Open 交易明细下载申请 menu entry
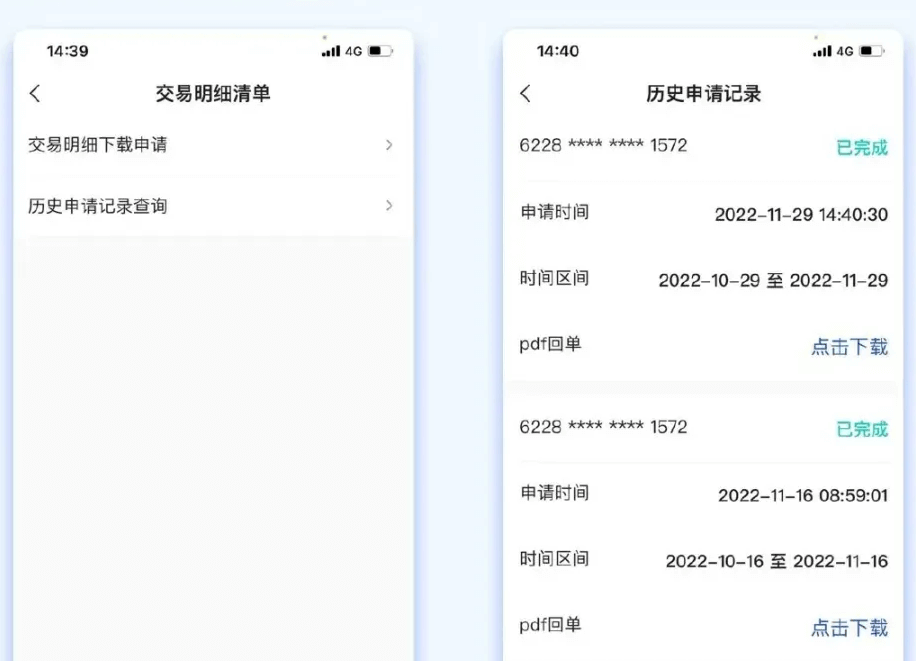The height and width of the screenshot is (661, 916). pyautogui.click(x=98, y=146)
